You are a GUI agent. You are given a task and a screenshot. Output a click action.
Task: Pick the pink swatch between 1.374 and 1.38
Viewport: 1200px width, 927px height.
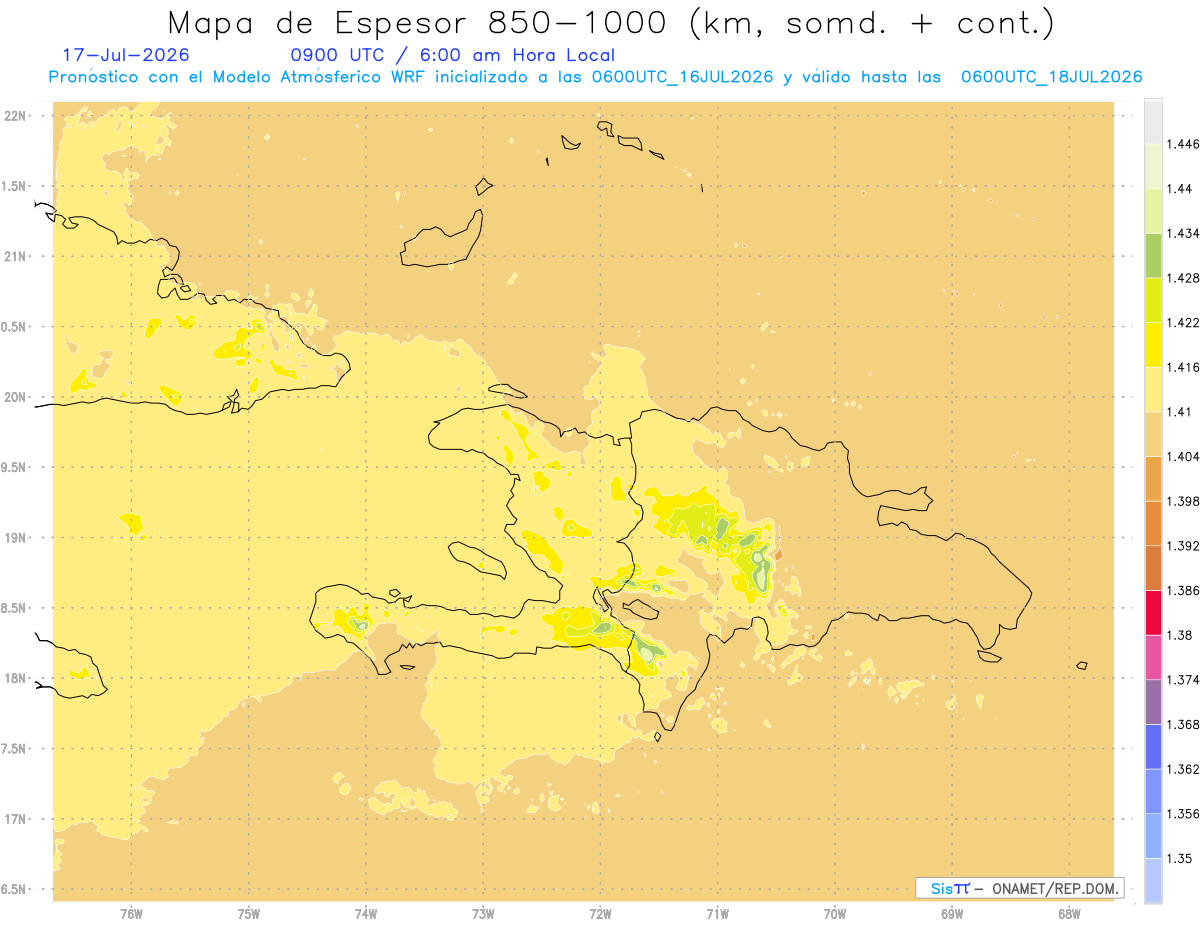(1154, 657)
